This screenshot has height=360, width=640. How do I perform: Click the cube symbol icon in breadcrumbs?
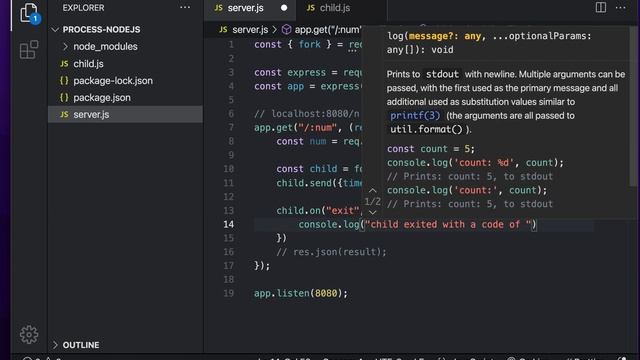pos(287,30)
